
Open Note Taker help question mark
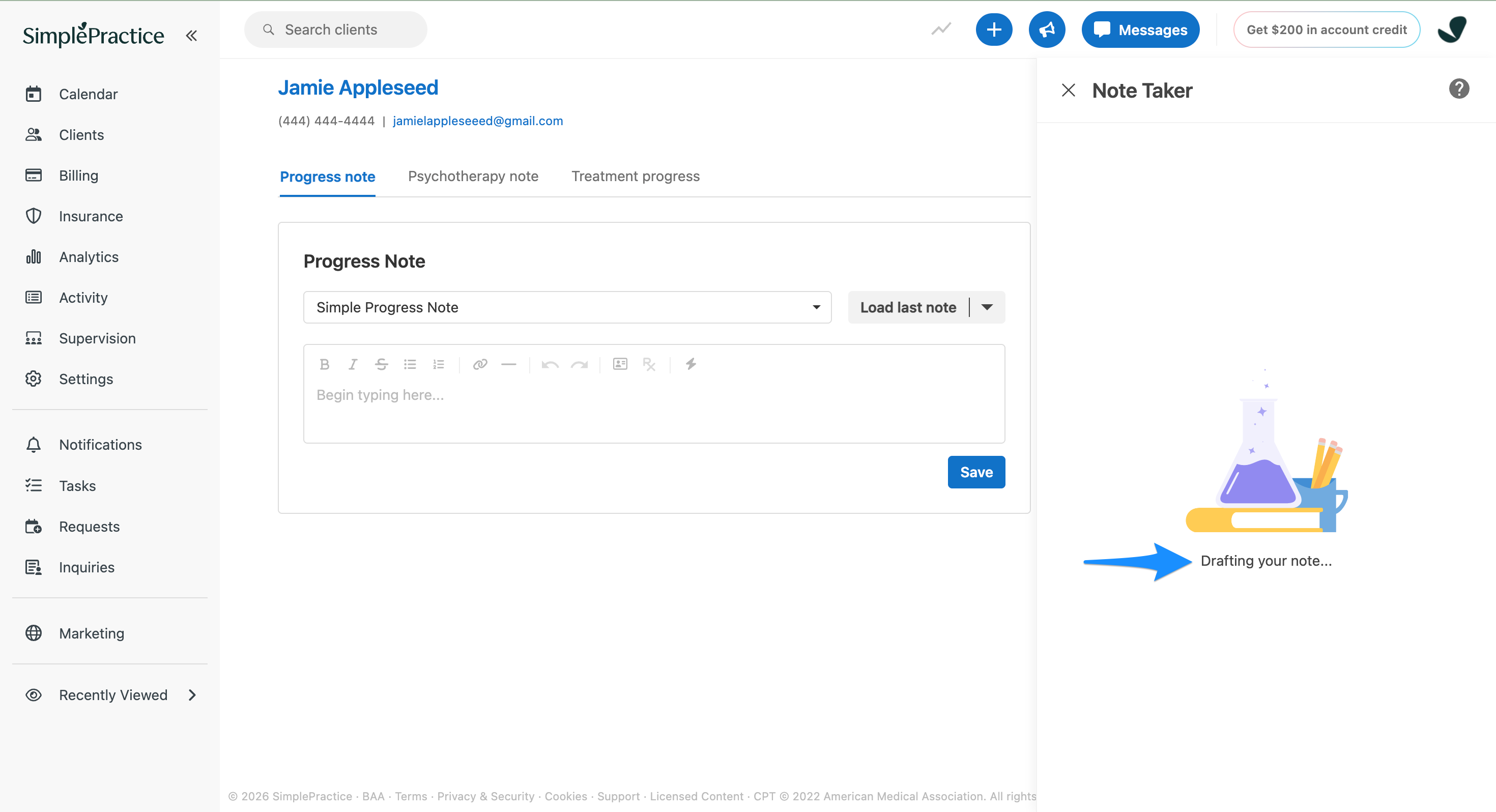click(1458, 89)
